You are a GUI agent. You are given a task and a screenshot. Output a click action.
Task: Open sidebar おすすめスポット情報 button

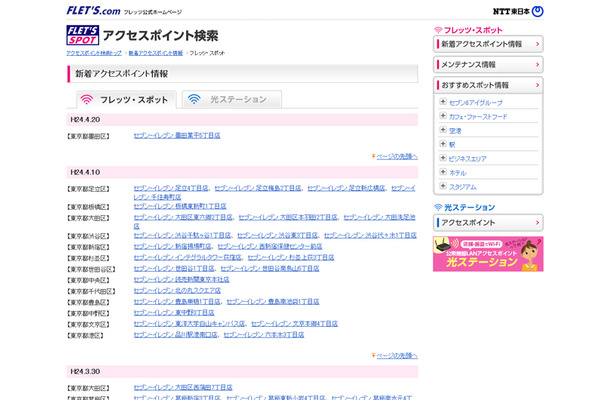tap(488, 85)
